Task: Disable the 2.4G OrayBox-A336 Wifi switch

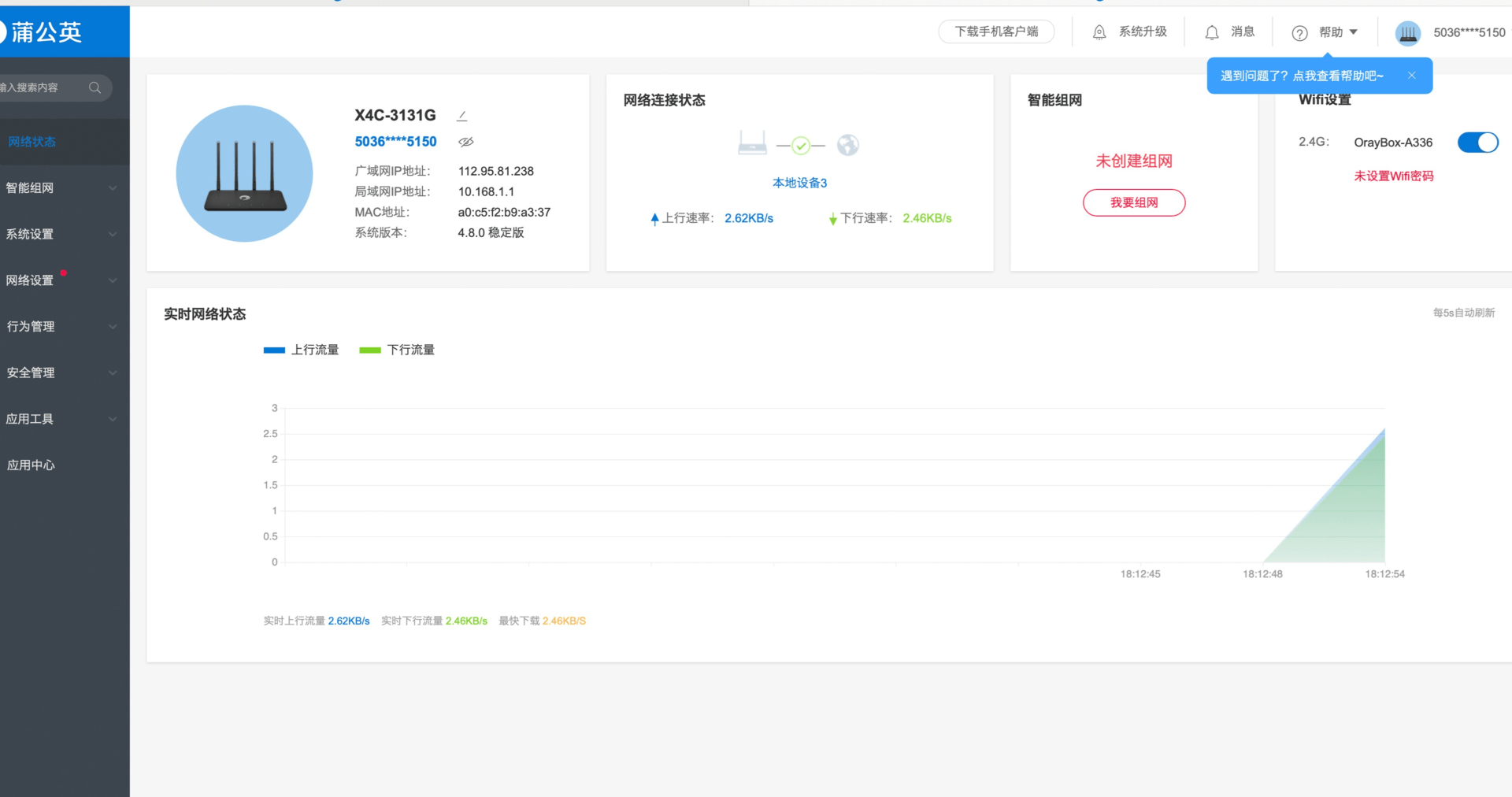Action: [1477, 143]
